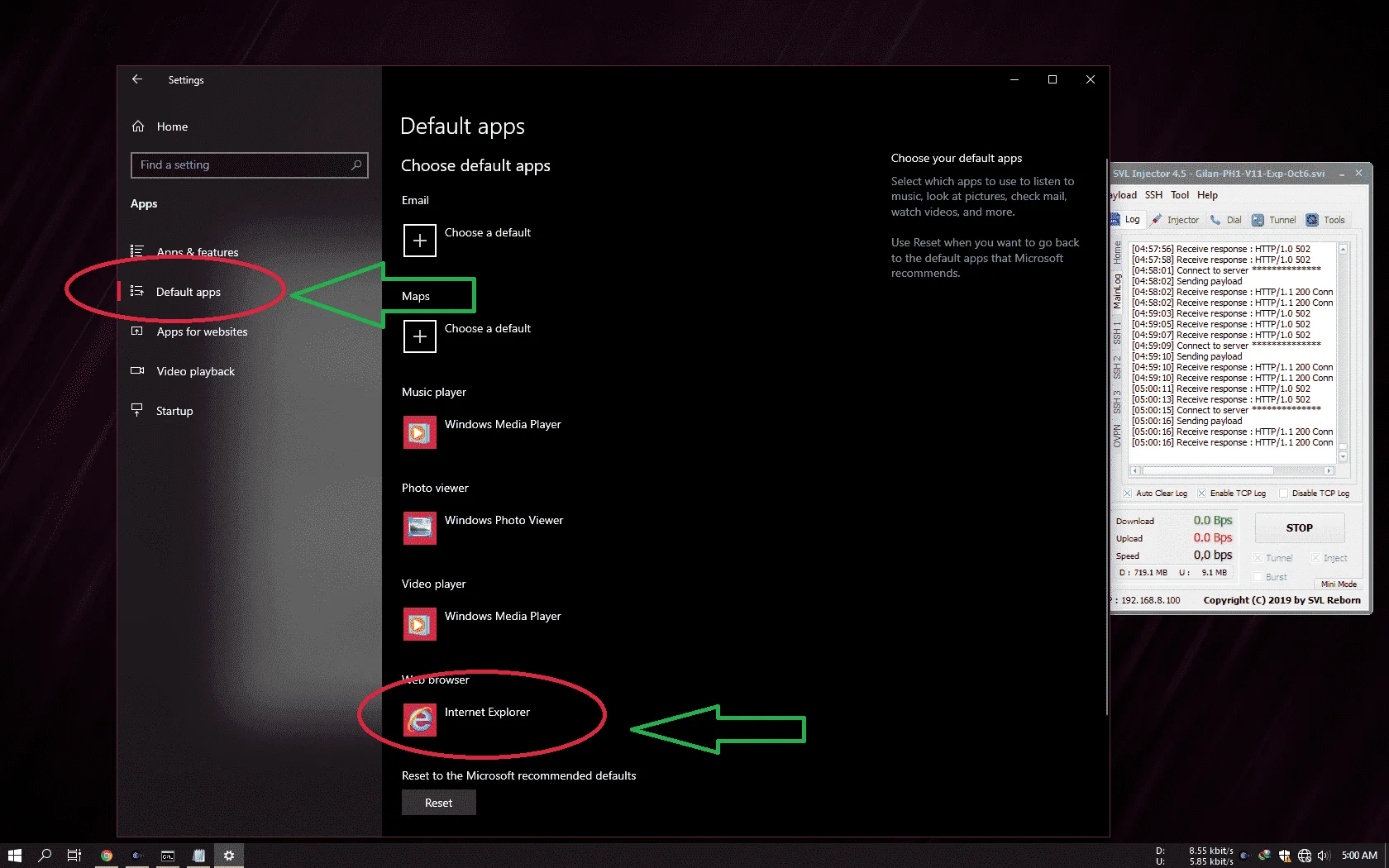Toggle the Auto Clear Log checkbox
Image resolution: width=1389 pixels, height=868 pixels.
click(1127, 494)
